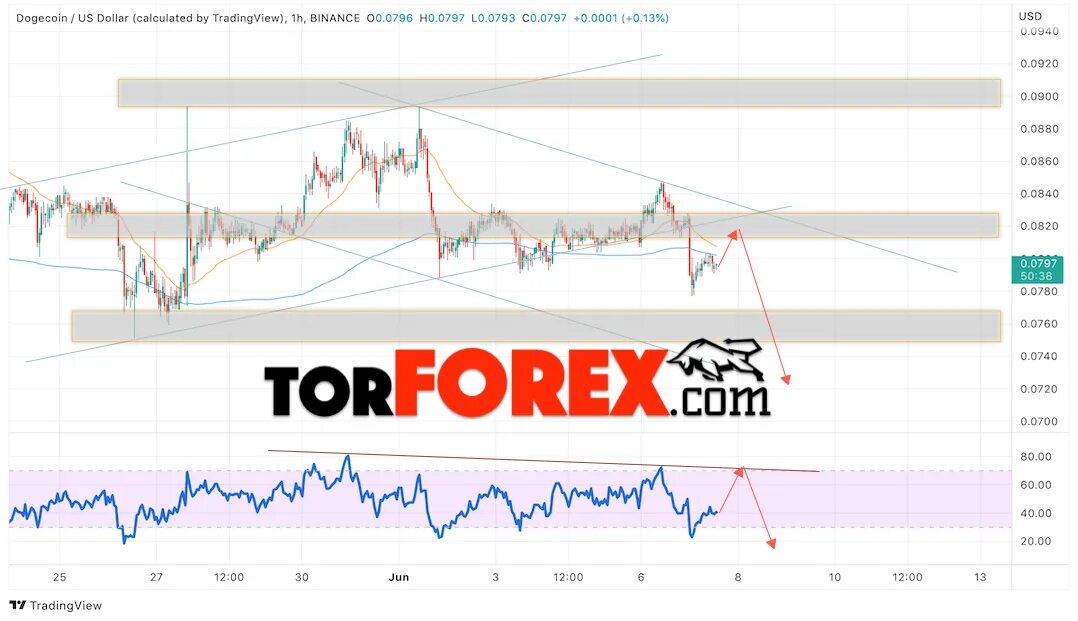Click the 10 date label on time axis

[x=835, y=577]
